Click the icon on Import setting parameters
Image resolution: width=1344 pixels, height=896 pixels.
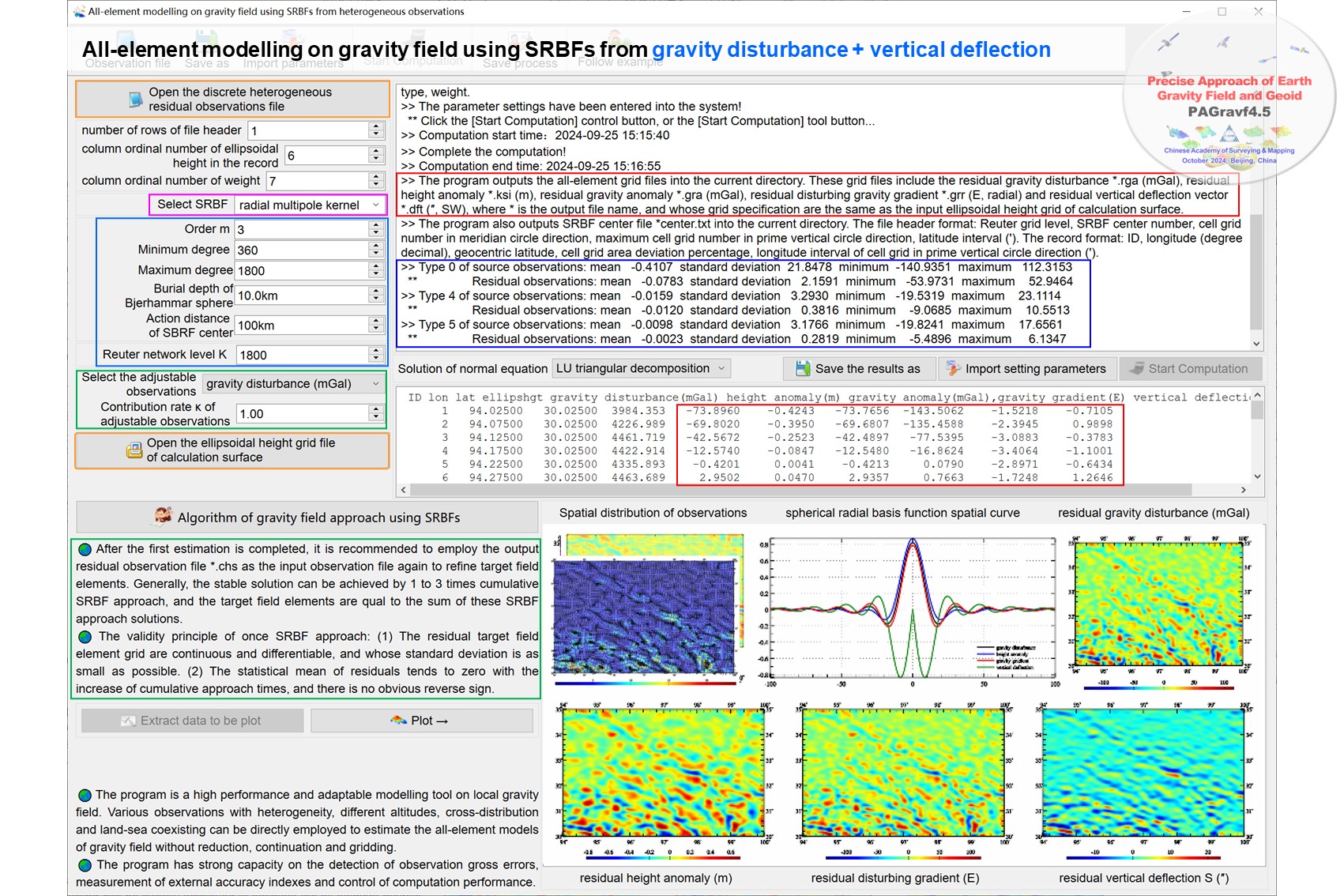pyautogui.click(x=954, y=369)
